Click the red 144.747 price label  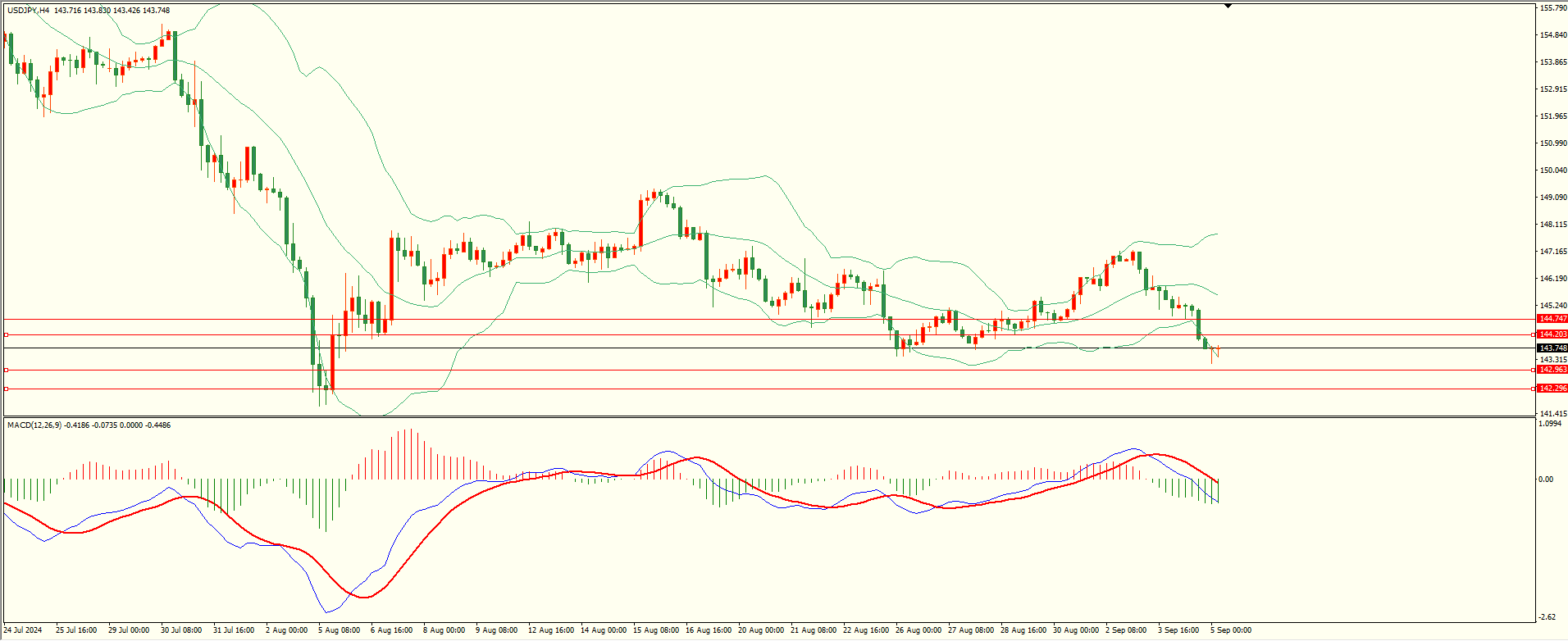pyautogui.click(x=1552, y=319)
